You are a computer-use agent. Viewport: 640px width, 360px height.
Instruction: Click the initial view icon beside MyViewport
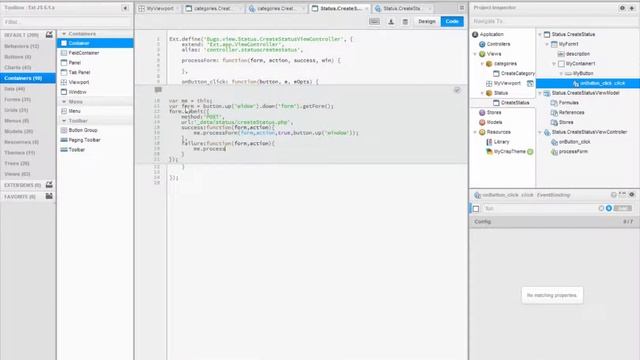pyautogui.click(x=530, y=83)
